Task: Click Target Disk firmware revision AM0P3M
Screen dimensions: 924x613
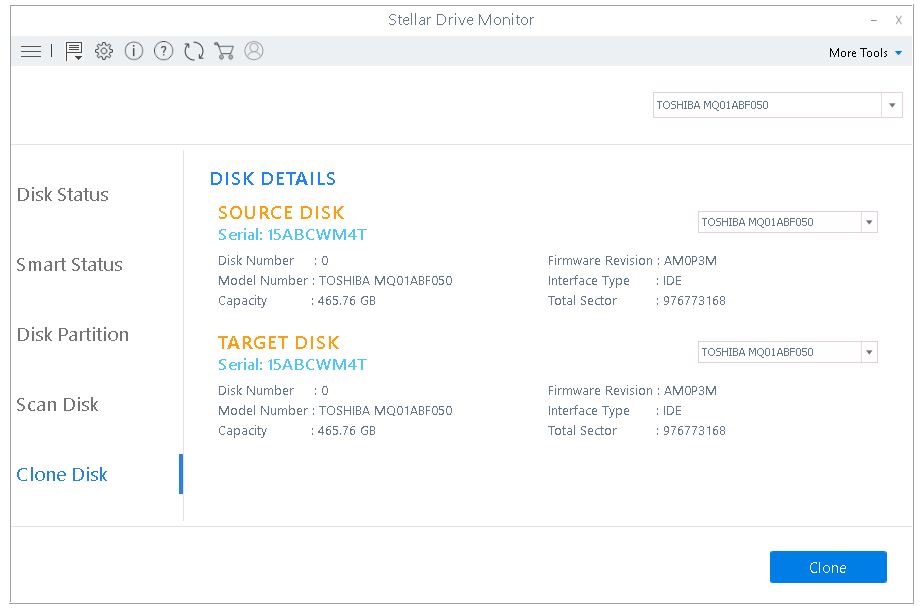Action: (690, 391)
